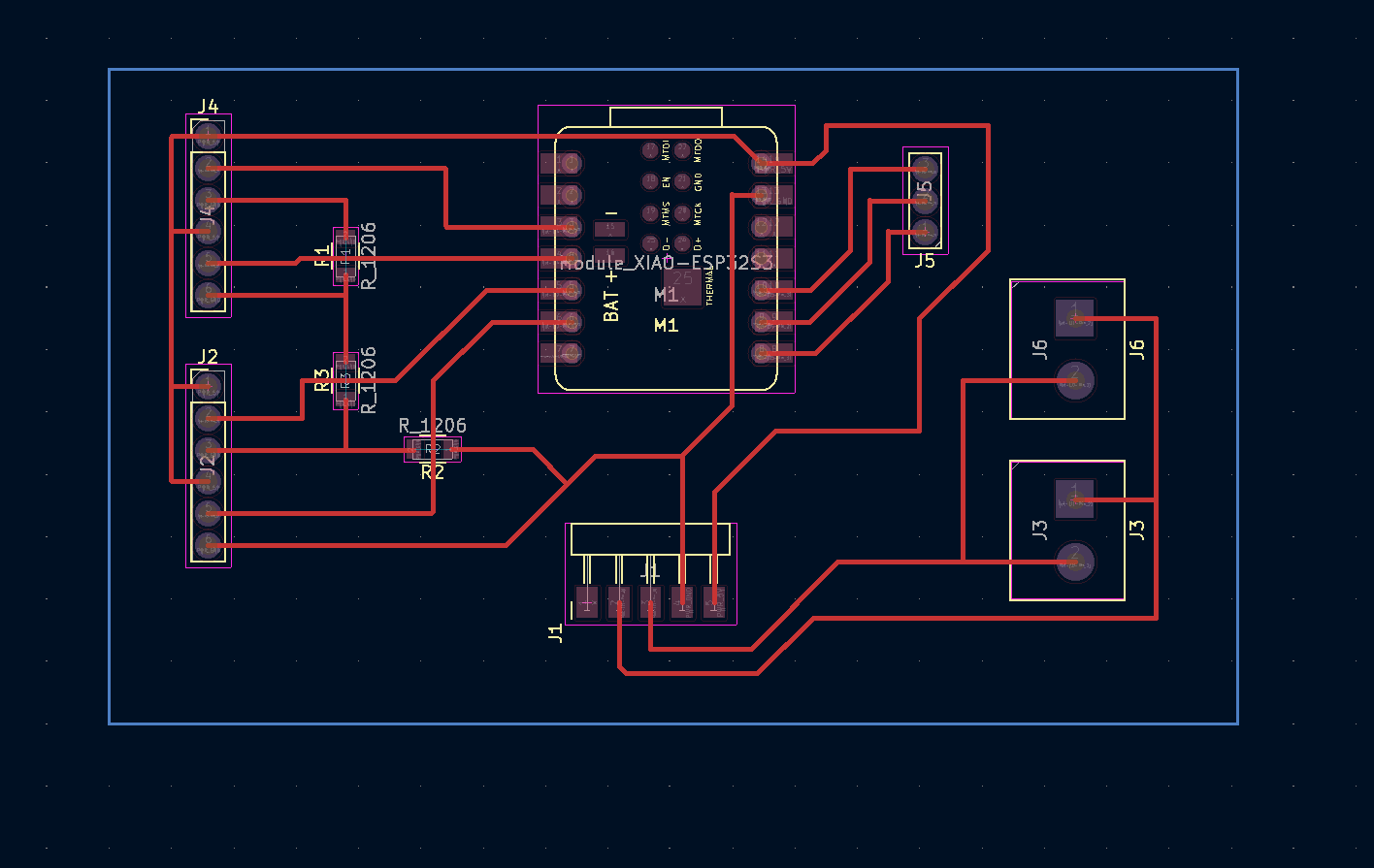Image resolution: width=1374 pixels, height=868 pixels.
Task: Click the MTDO test pad 22
Action: [x=683, y=149]
